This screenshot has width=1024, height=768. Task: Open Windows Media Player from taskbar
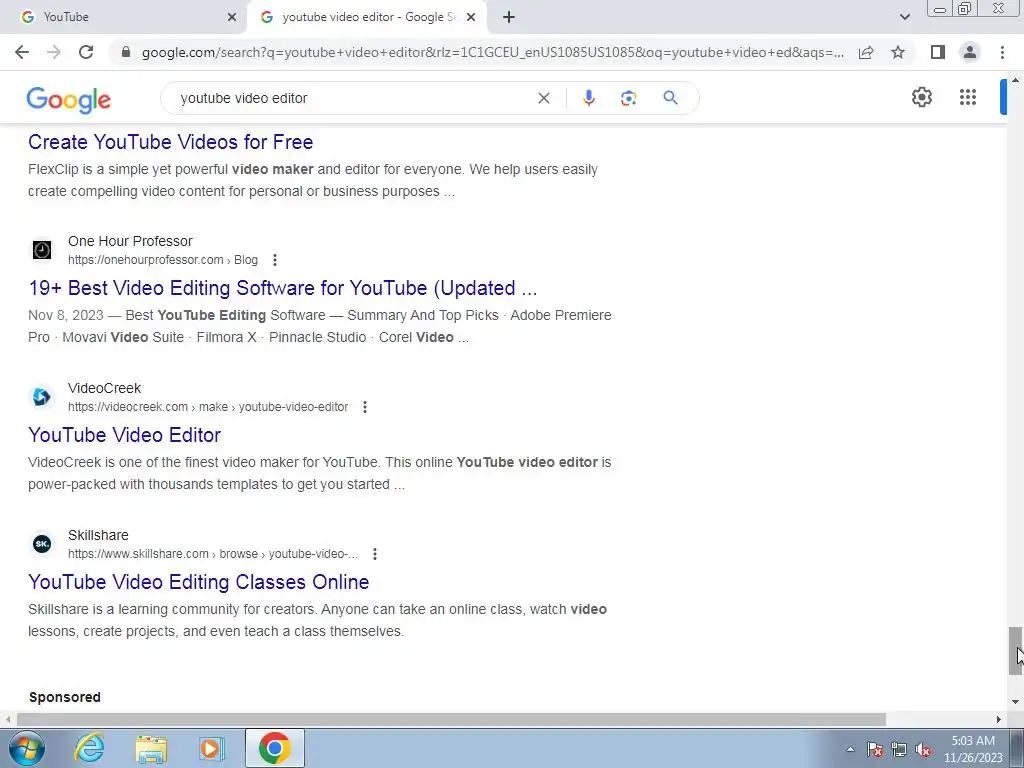(210, 748)
